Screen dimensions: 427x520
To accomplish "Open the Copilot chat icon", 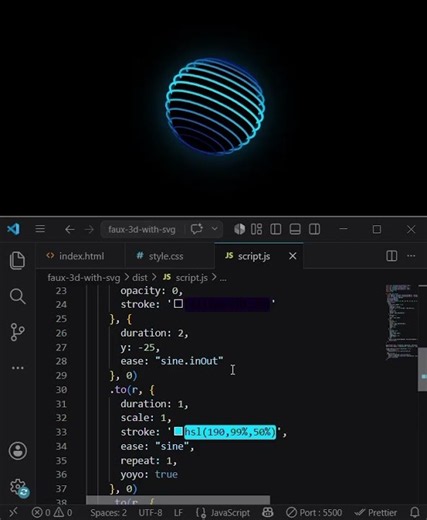I will 197,229.
